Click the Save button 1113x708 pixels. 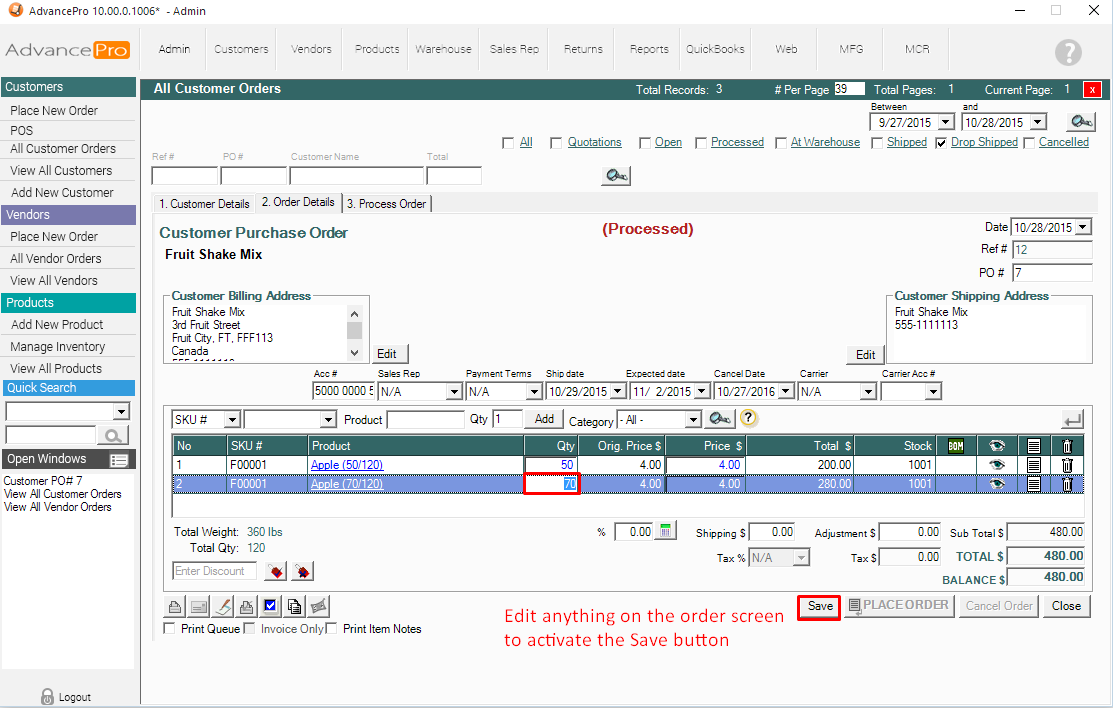coord(819,606)
